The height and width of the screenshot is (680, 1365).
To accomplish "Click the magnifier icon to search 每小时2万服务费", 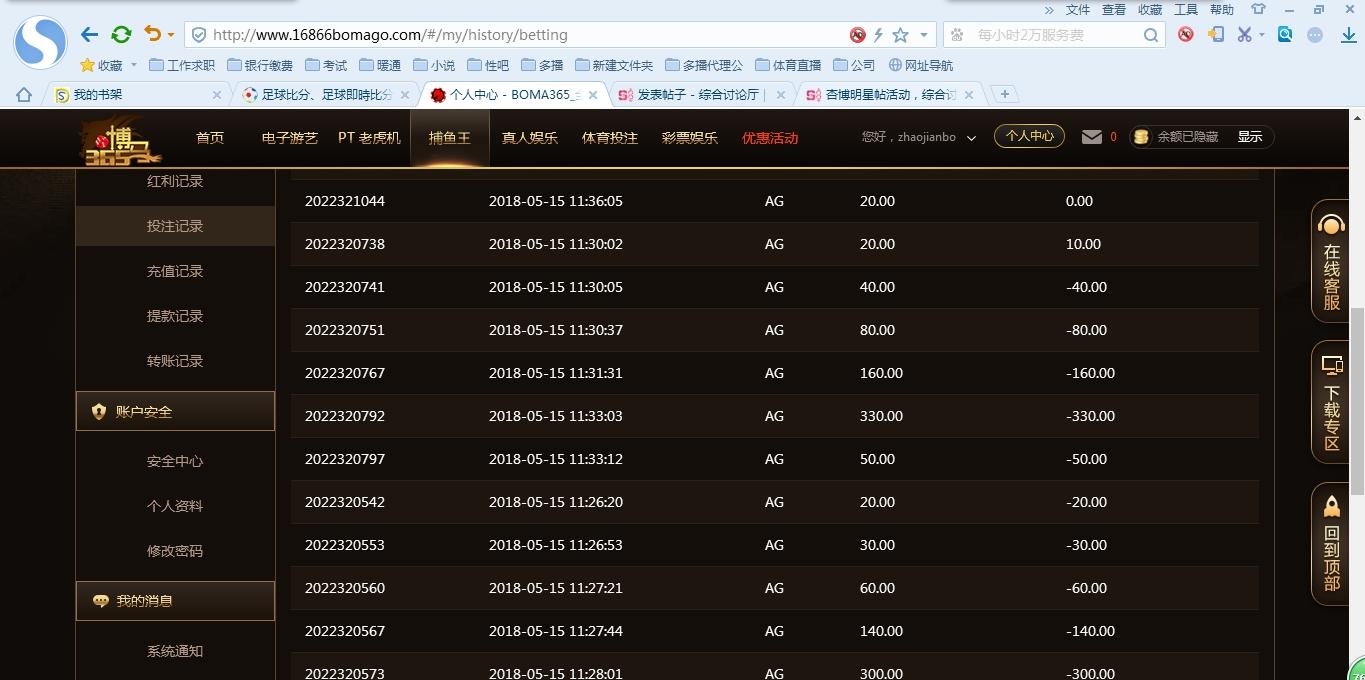I will [x=1150, y=34].
